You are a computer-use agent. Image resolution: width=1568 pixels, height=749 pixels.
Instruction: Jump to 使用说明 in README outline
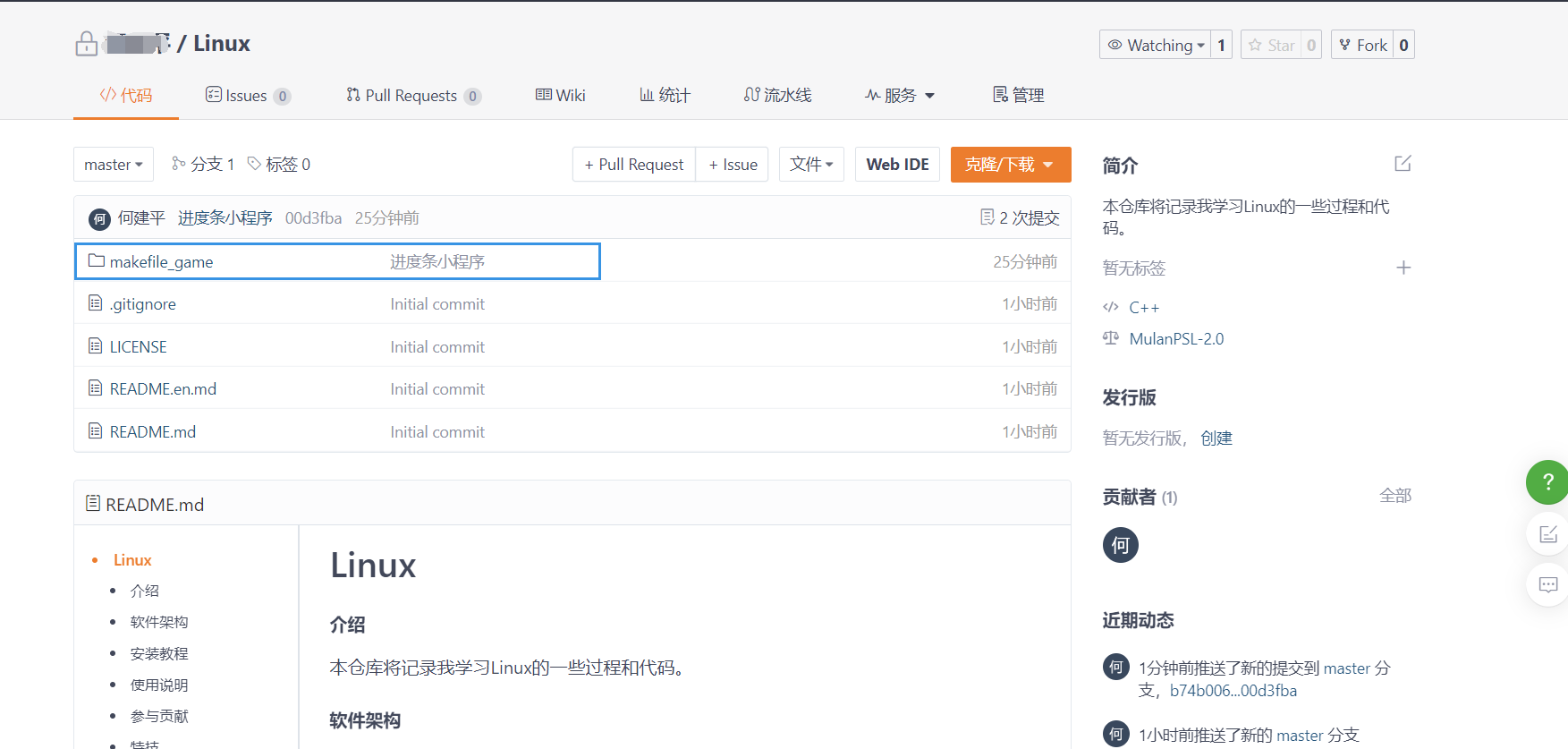click(x=159, y=685)
